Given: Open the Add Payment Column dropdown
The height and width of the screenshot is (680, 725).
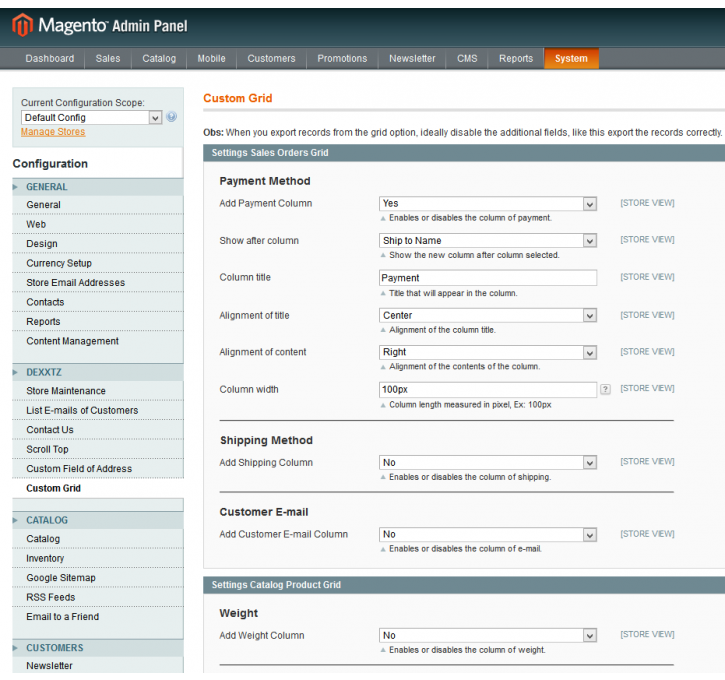Looking at the screenshot, I should (488, 203).
